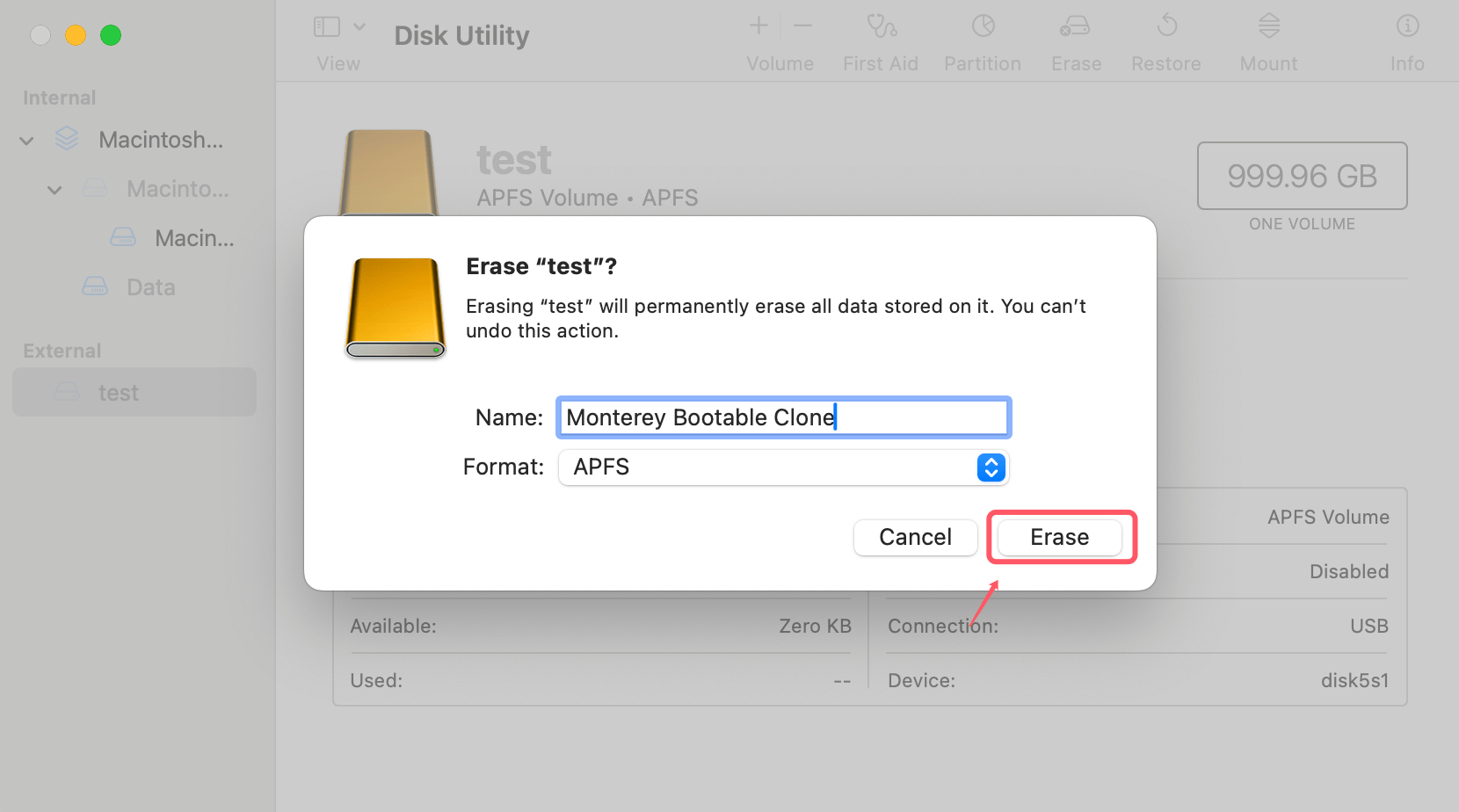Image resolution: width=1459 pixels, height=812 pixels.
Task: Show Info for the selected disk
Action: (x=1406, y=40)
